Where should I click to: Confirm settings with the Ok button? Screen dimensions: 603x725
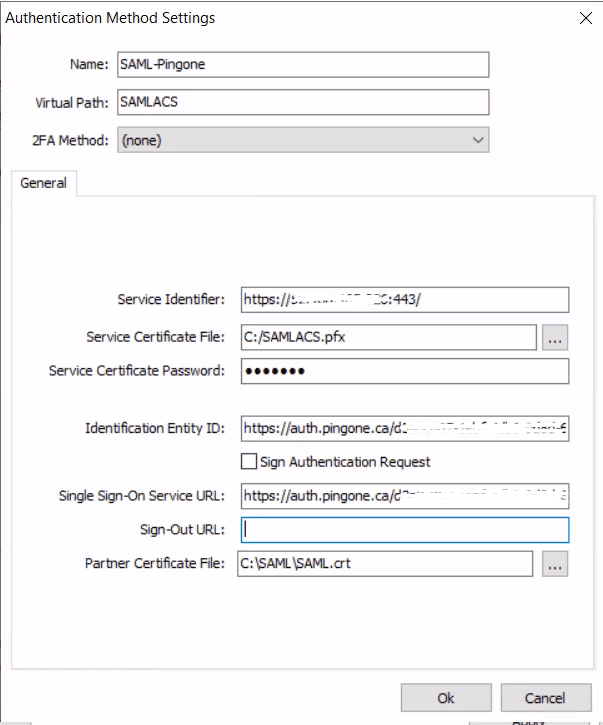click(x=446, y=698)
